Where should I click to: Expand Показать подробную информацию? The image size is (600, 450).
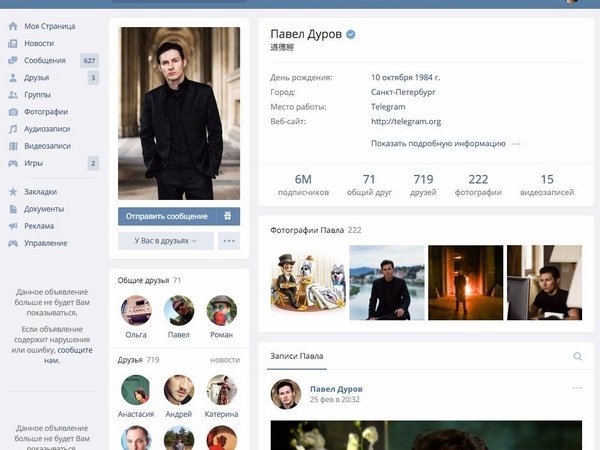coord(438,143)
